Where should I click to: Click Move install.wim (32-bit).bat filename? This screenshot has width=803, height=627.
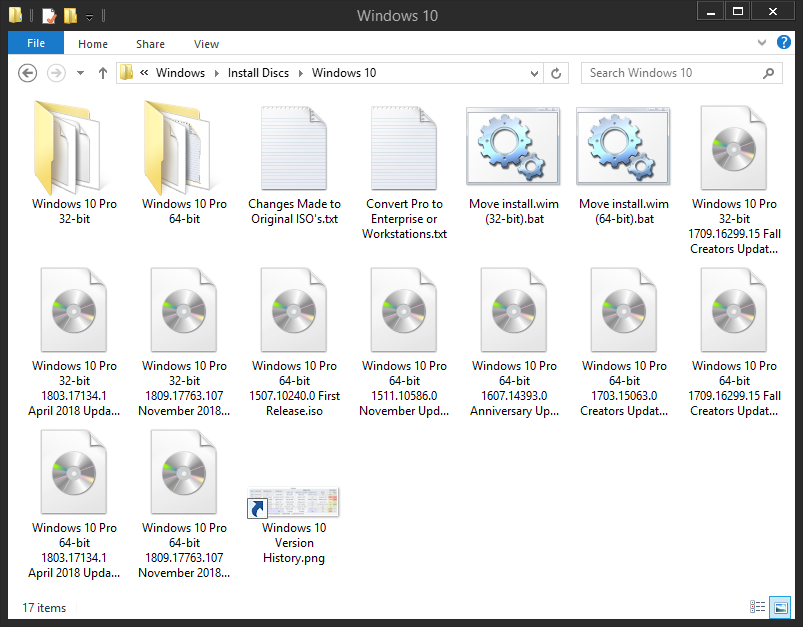[x=514, y=211]
